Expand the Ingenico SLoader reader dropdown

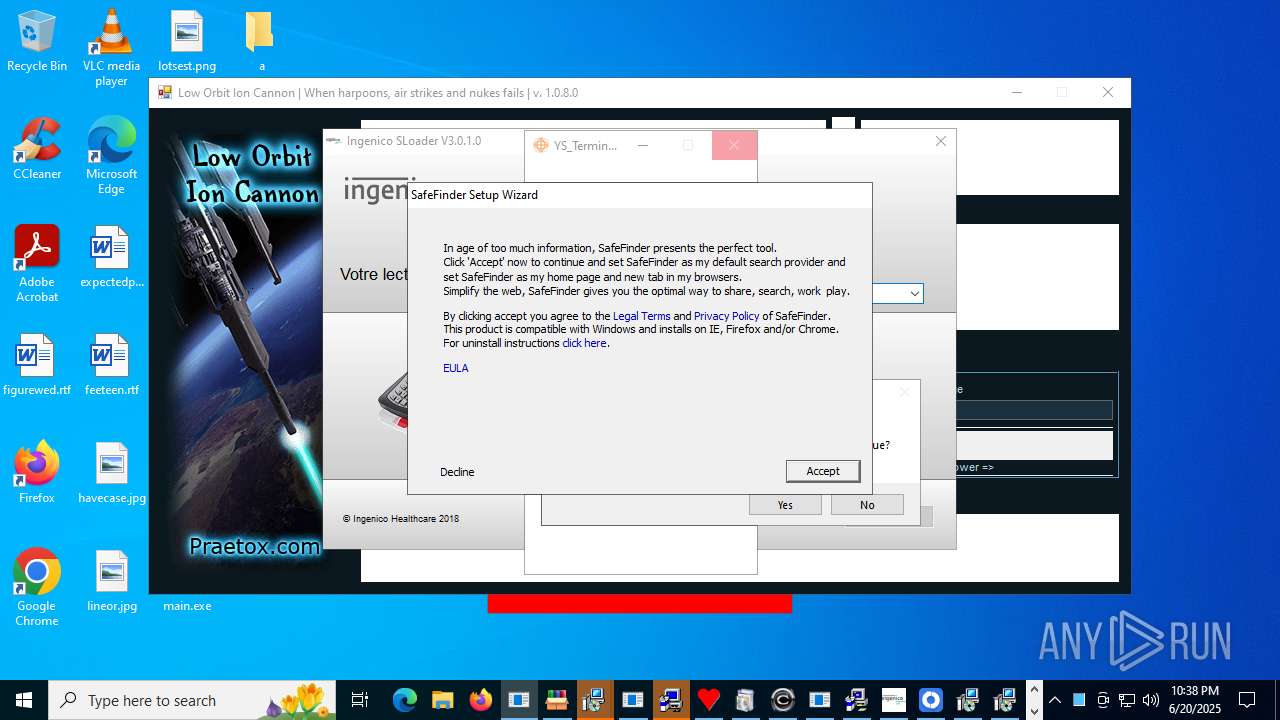tap(914, 294)
